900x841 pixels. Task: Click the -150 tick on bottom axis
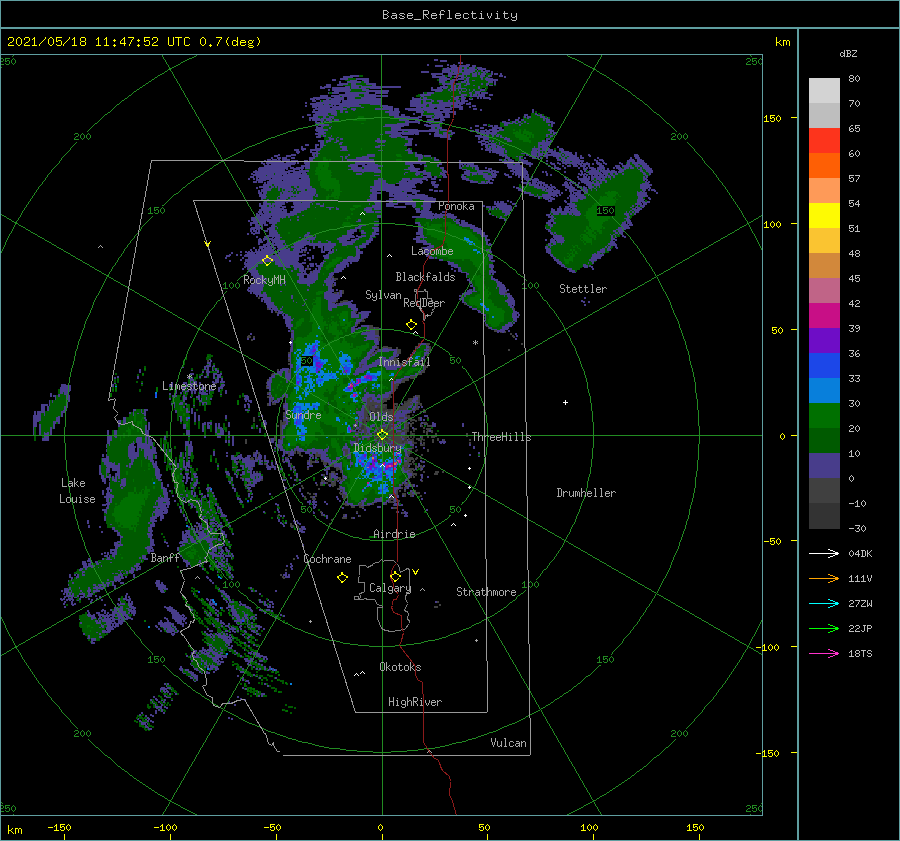point(59,828)
